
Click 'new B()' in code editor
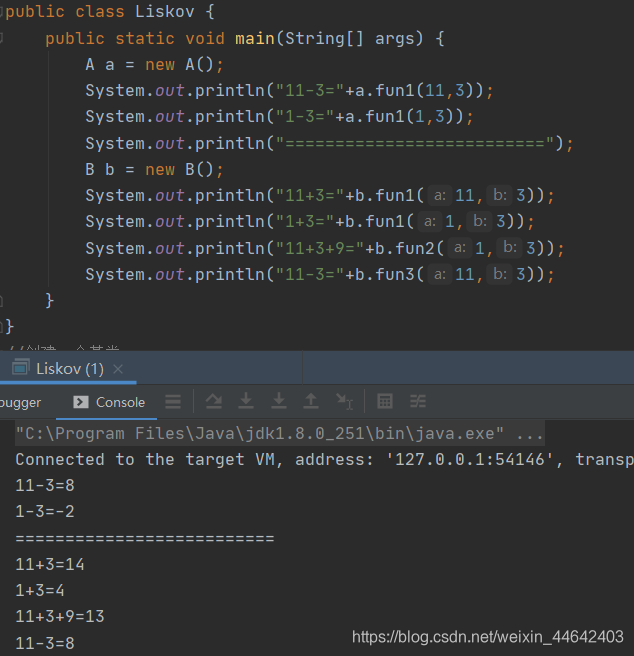click(x=180, y=170)
